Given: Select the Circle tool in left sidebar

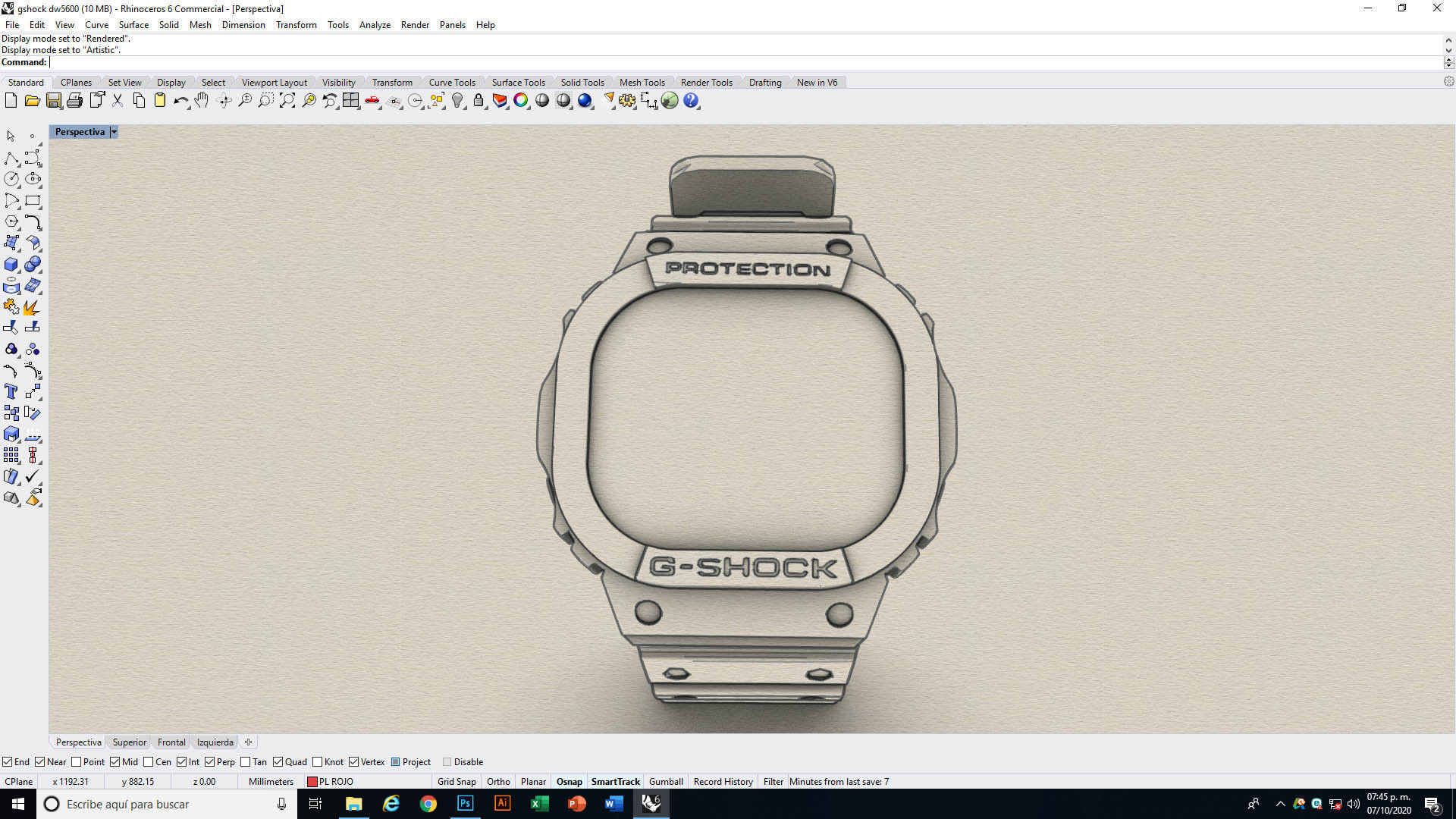Looking at the screenshot, I should coord(11,179).
